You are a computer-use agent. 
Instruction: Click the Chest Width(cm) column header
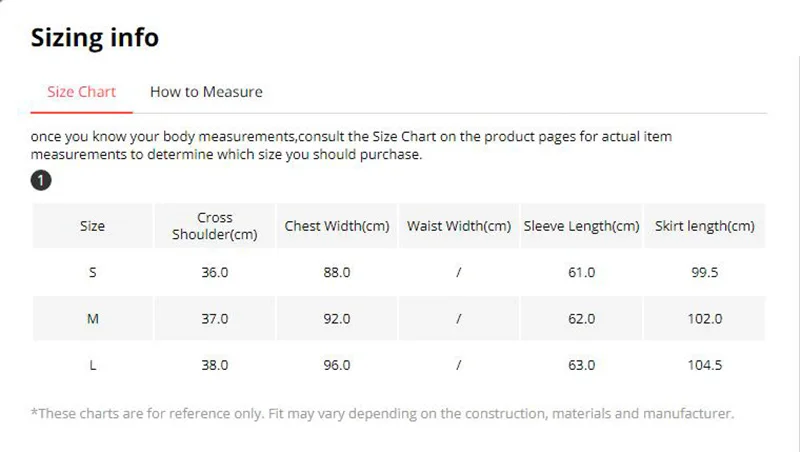point(337,226)
